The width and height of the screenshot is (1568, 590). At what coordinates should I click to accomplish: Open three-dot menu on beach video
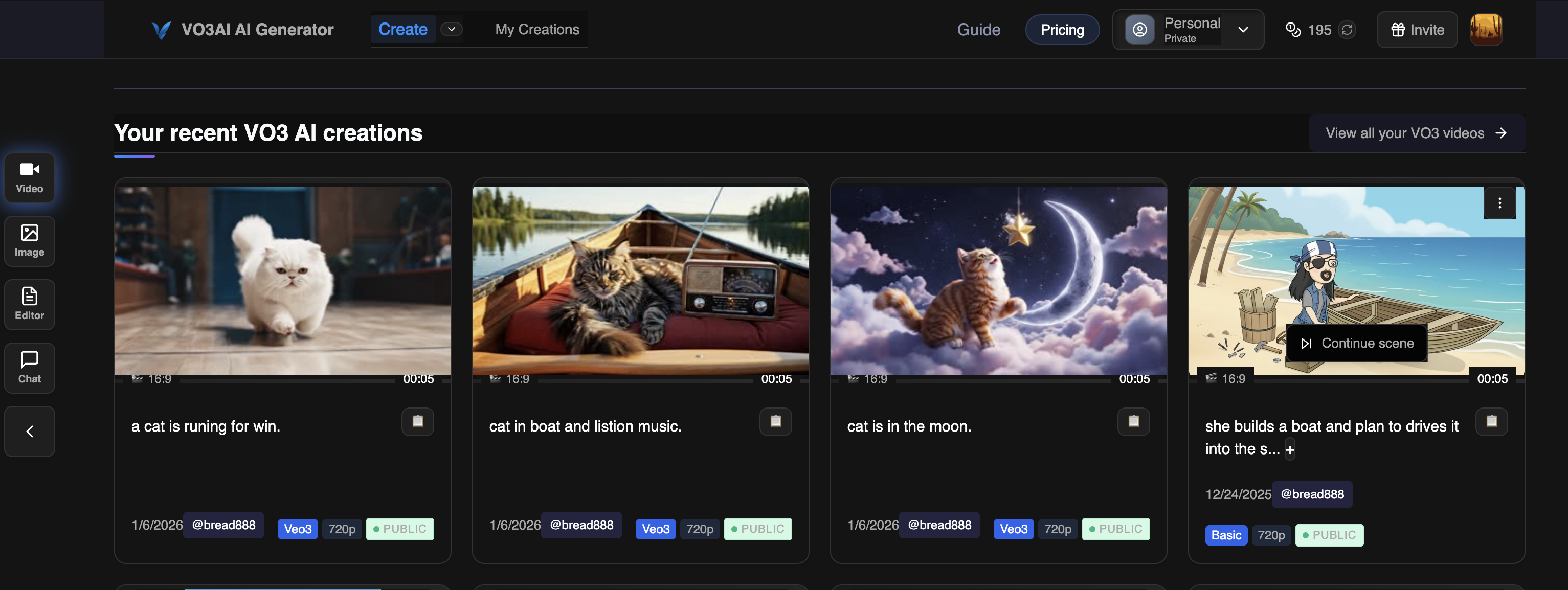pos(1499,203)
